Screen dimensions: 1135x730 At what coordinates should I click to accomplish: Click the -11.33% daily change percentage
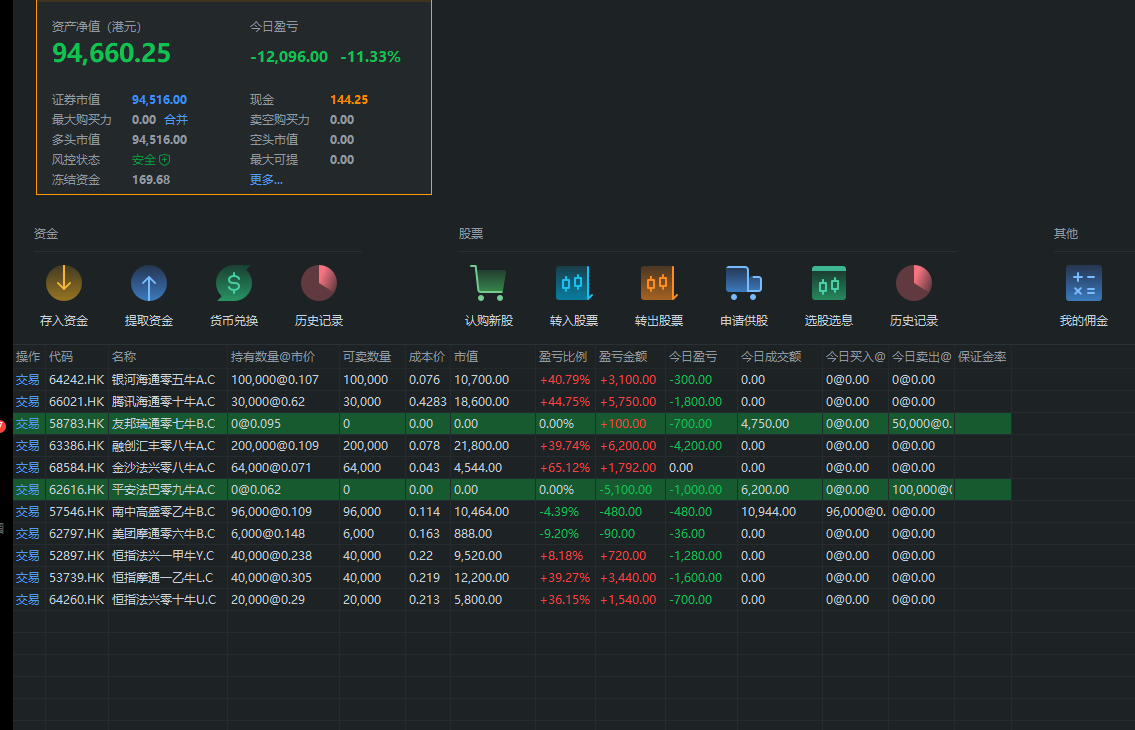pos(371,56)
